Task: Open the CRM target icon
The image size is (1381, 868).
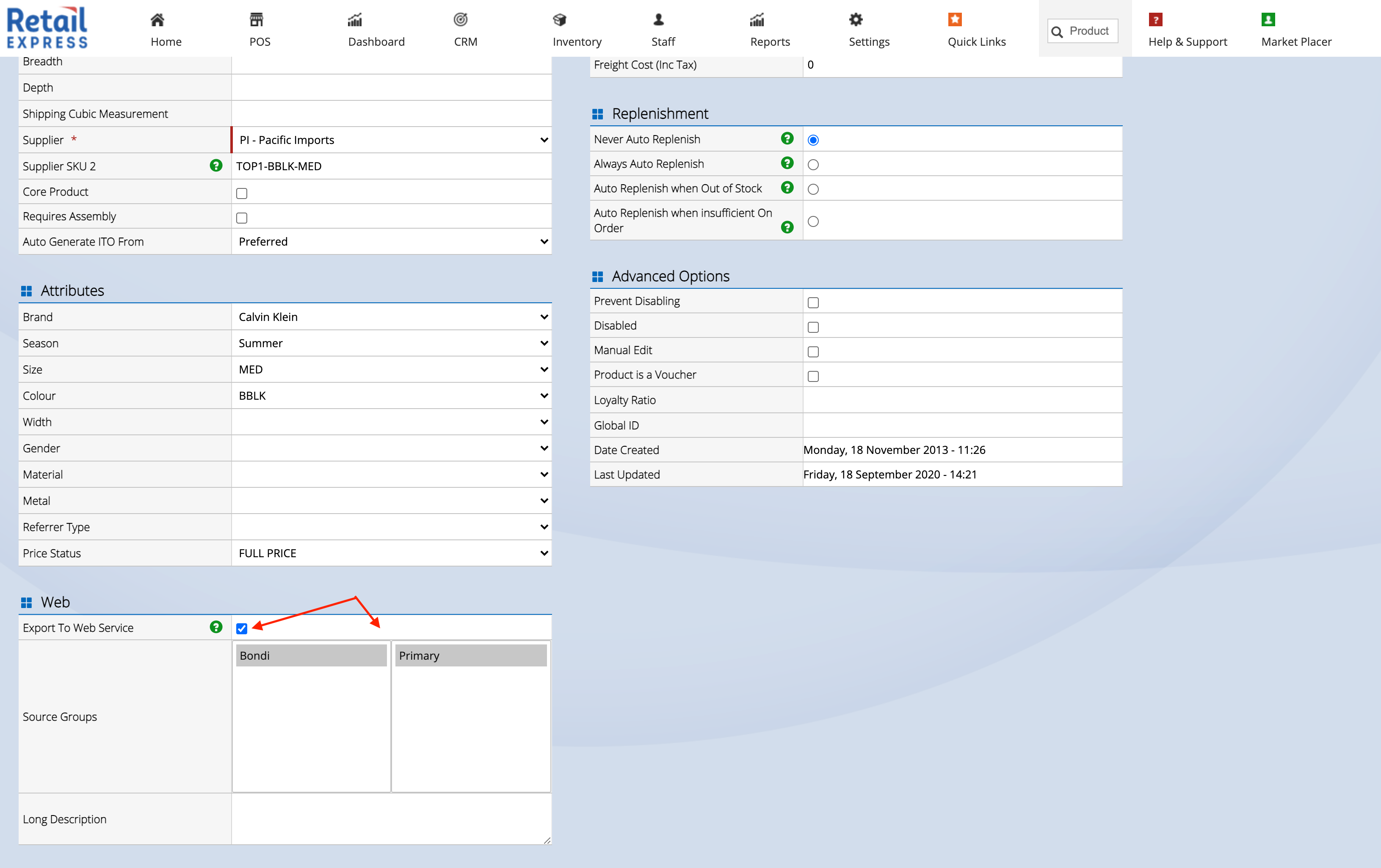Action: click(x=461, y=20)
